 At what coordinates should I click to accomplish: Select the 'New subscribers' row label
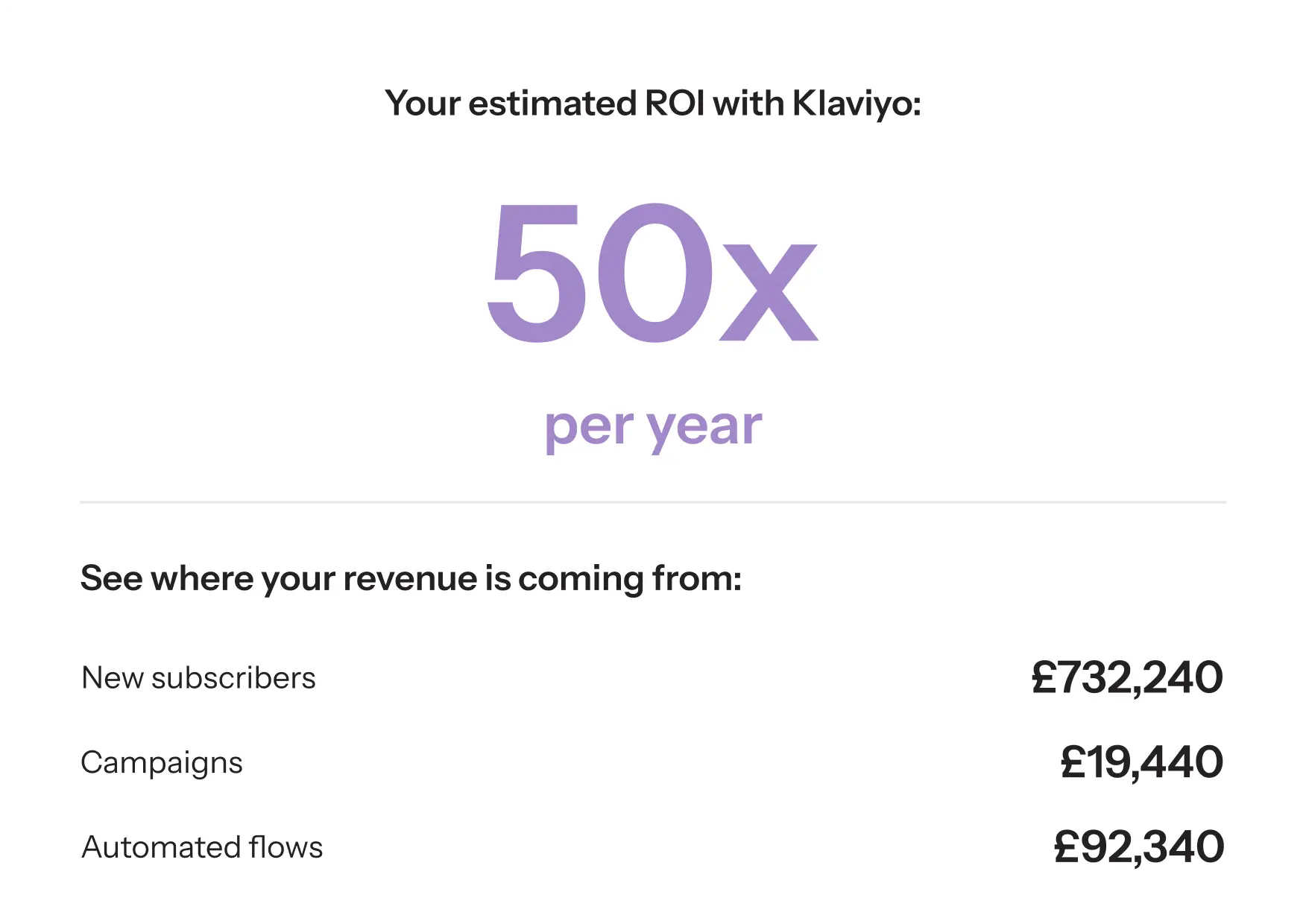[x=198, y=678]
